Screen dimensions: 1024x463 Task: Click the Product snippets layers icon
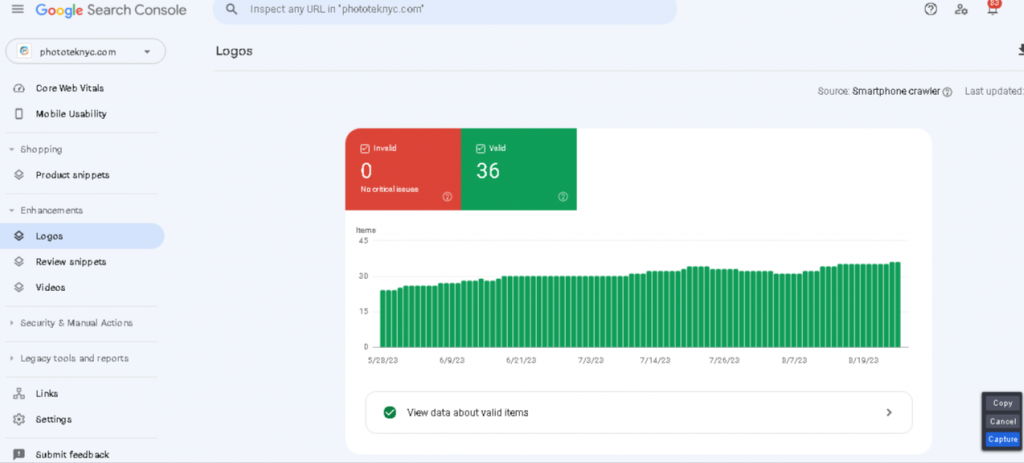point(19,175)
